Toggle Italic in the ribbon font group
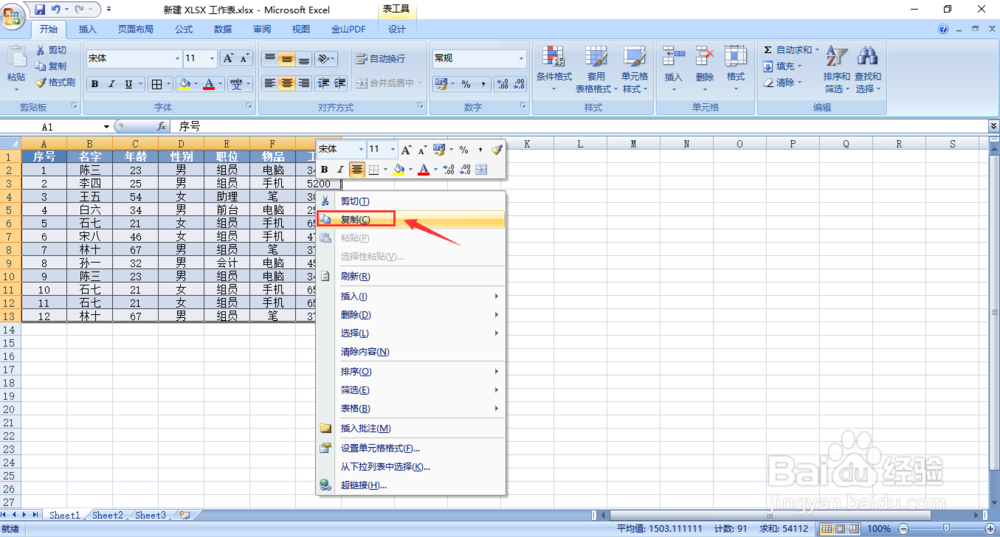1000x537 pixels. coord(111,84)
